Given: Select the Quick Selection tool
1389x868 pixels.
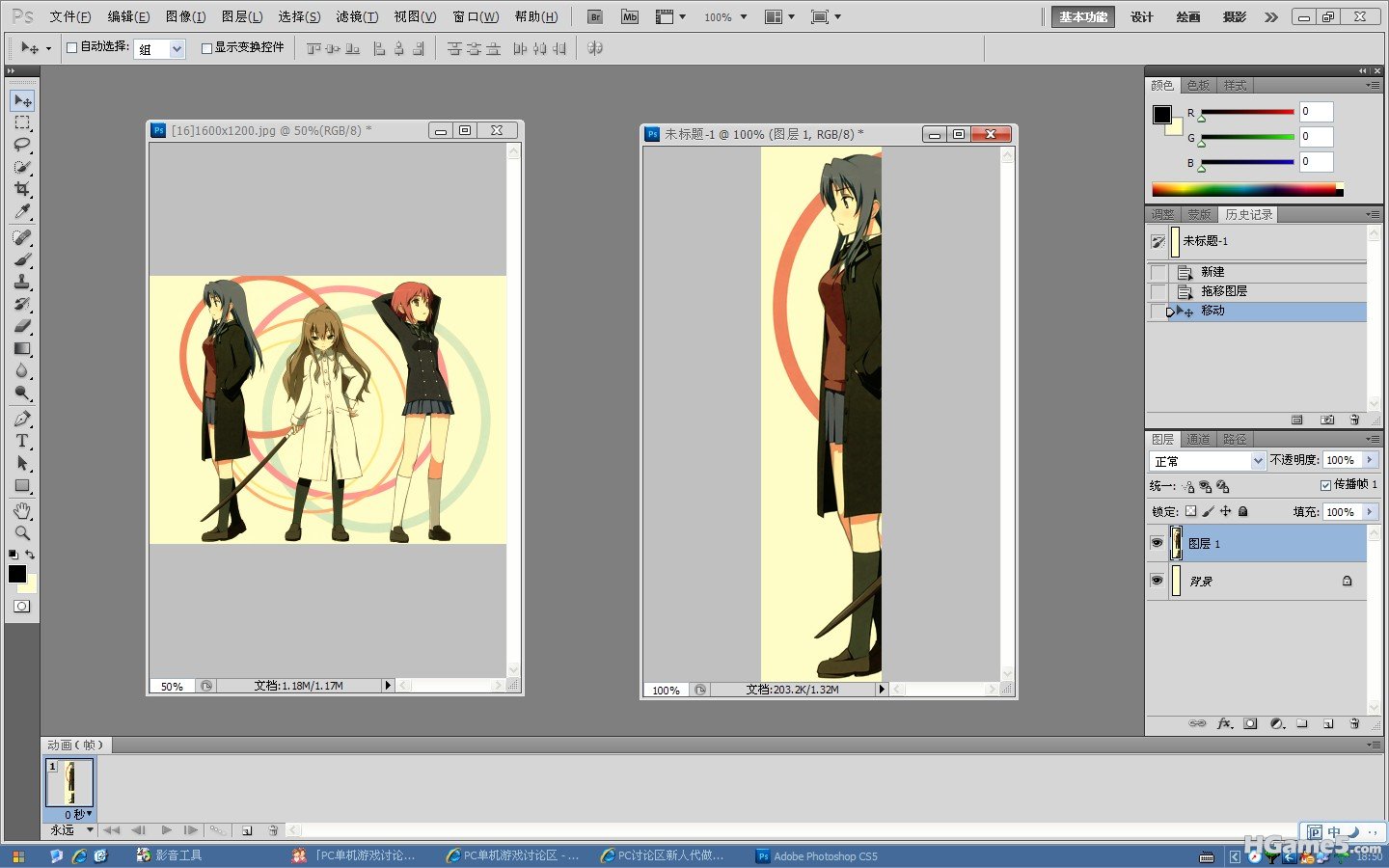Looking at the screenshot, I should (22, 167).
